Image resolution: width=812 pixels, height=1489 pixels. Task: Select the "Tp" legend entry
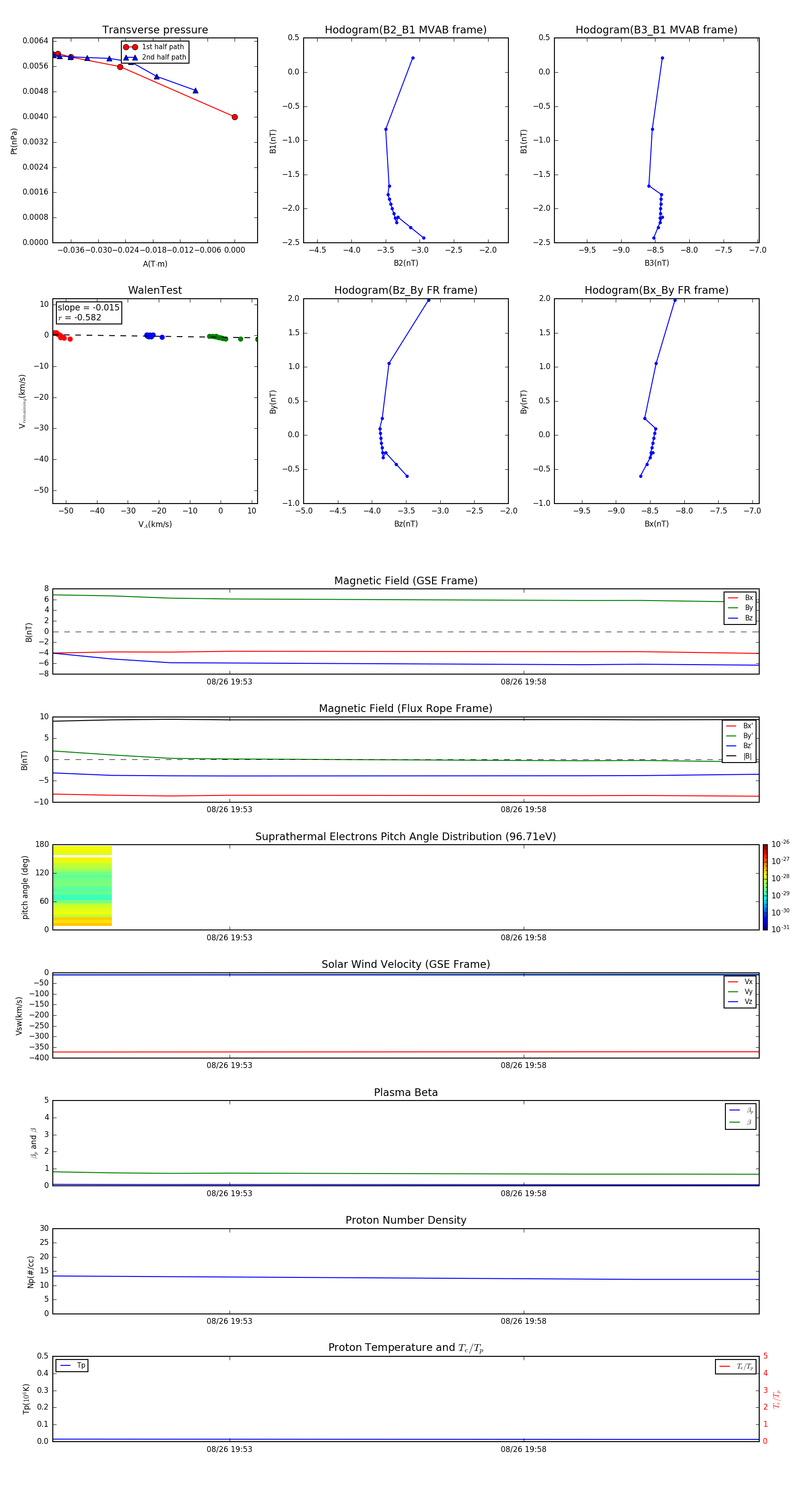(72, 1365)
